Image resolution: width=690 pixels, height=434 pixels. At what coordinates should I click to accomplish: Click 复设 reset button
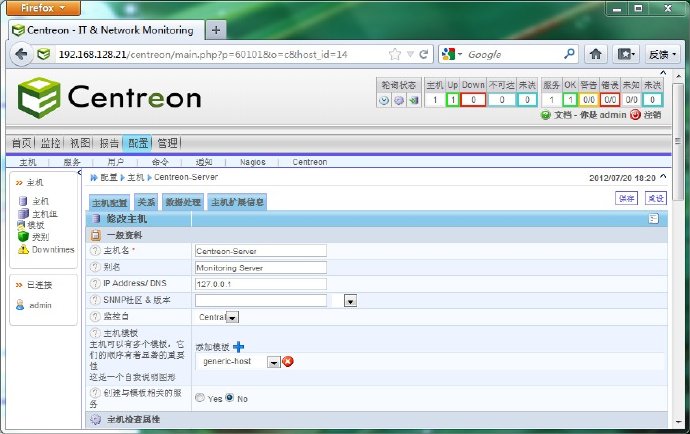(656, 198)
